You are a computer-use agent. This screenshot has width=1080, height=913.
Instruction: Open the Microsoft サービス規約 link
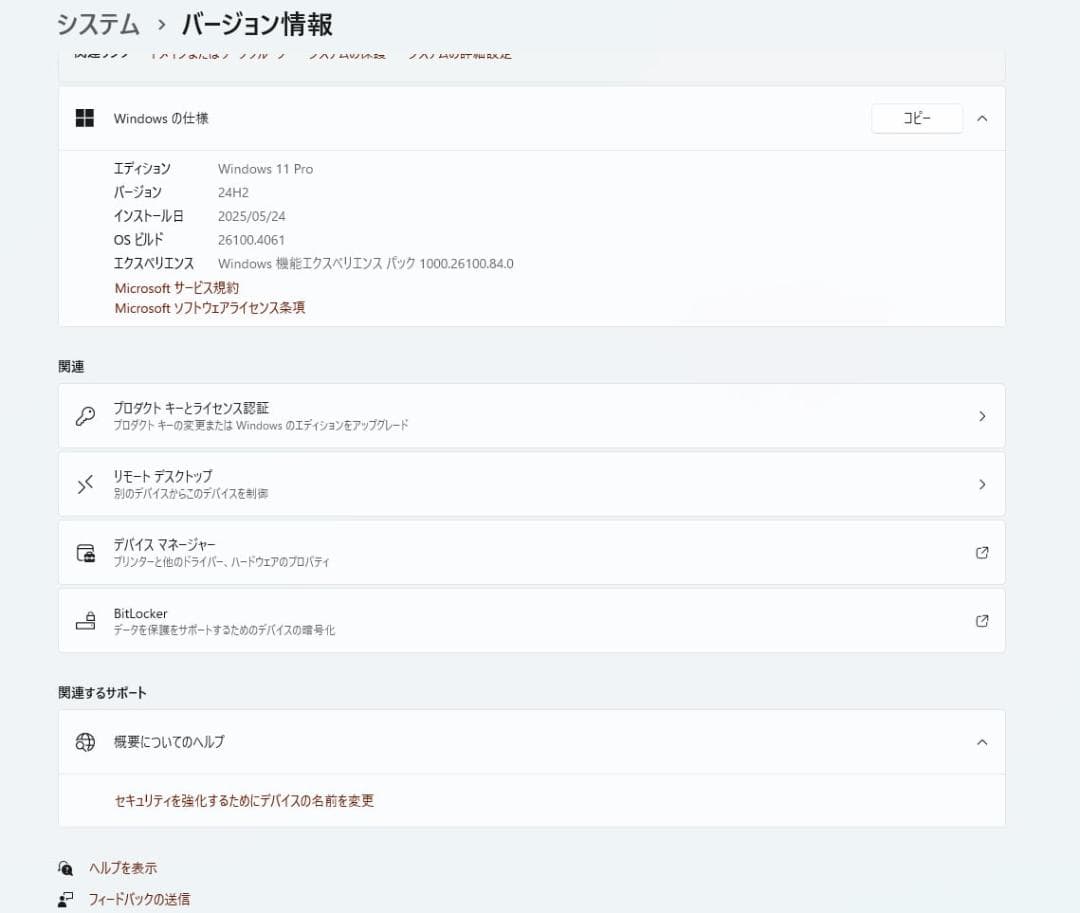pyautogui.click(x=178, y=288)
